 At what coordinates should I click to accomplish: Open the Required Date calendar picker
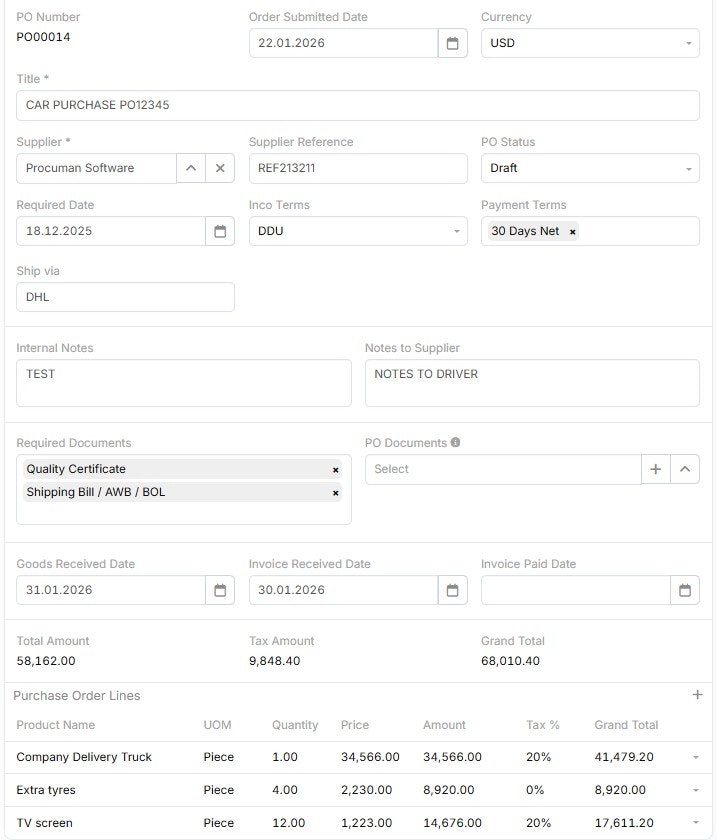coord(219,231)
